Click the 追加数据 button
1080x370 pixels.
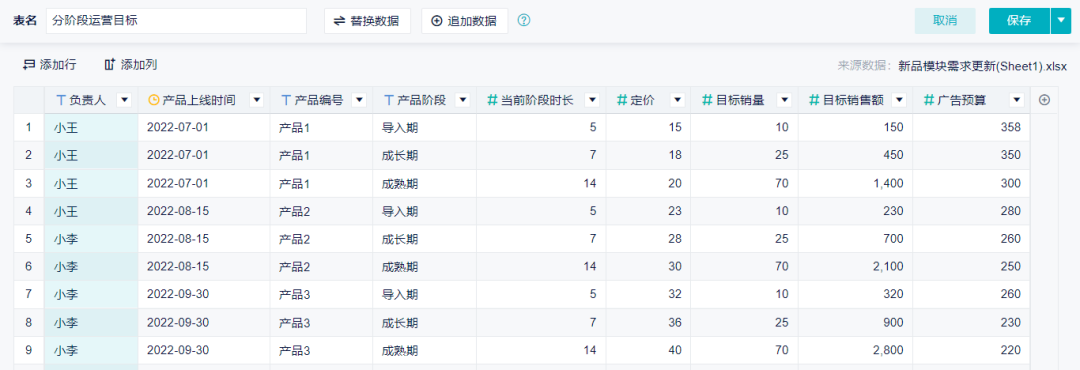point(464,21)
